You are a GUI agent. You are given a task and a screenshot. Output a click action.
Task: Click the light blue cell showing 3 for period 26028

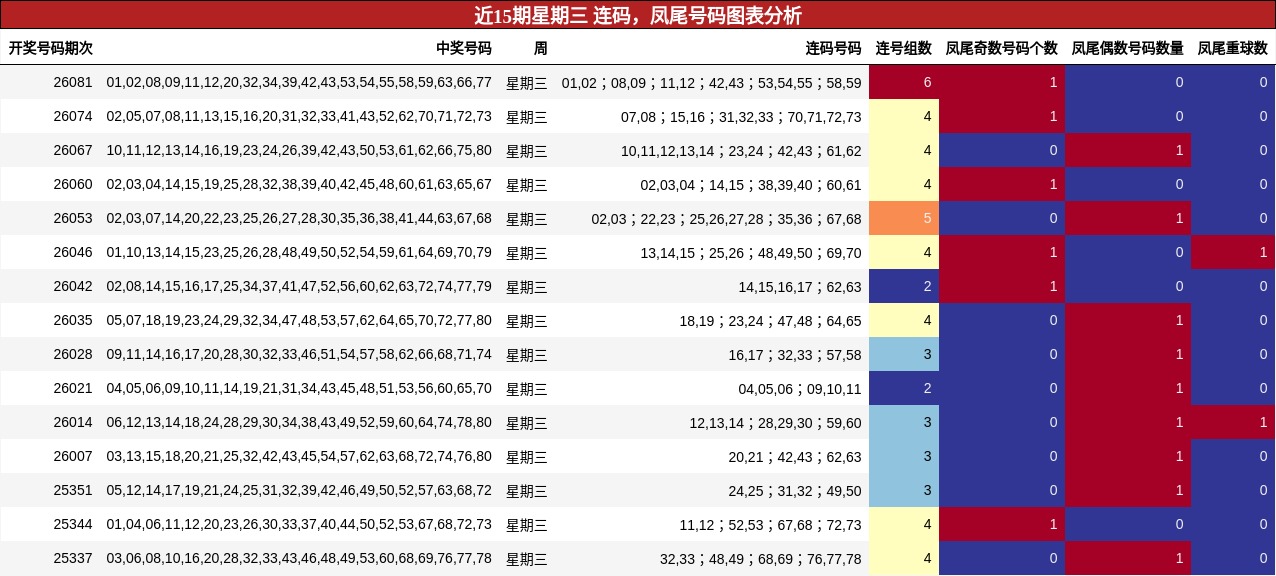point(904,354)
